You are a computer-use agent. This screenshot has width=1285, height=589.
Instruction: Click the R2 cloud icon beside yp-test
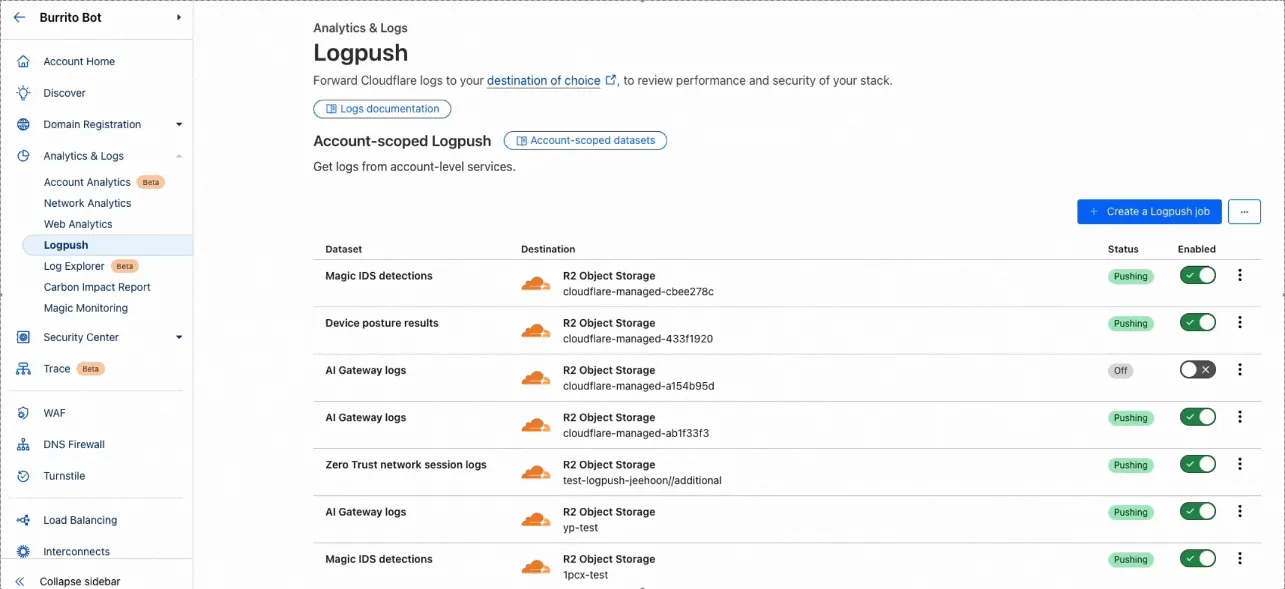536,519
